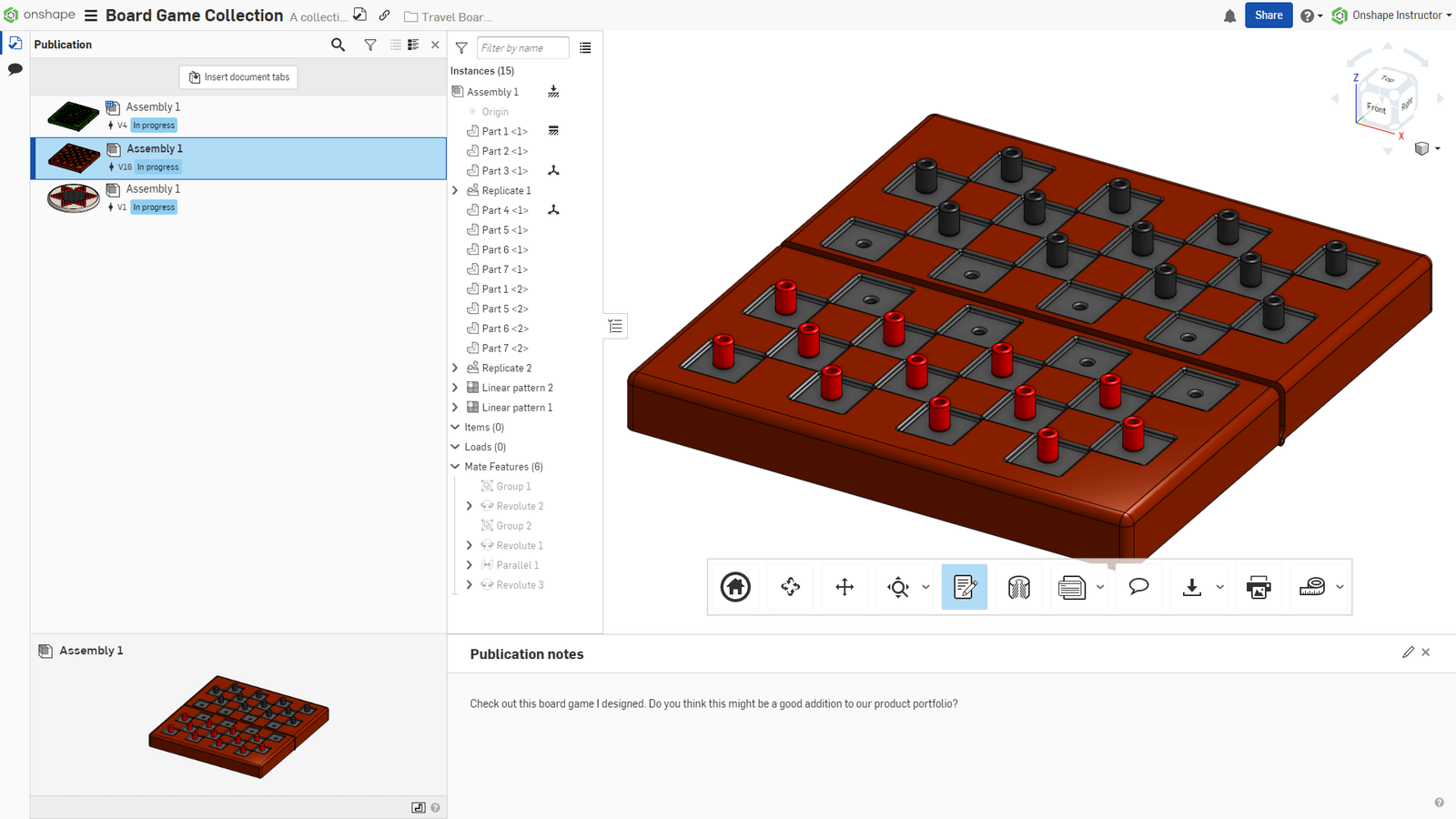Click Insert document tabs button
The image size is (1456, 819).
coord(238,77)
